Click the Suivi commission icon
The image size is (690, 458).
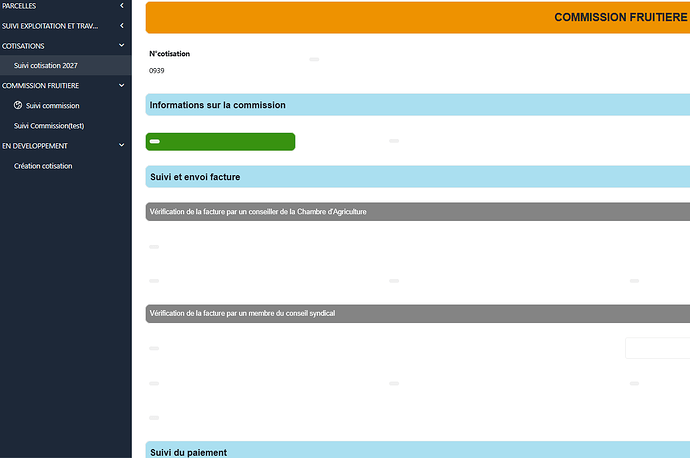[x=18, y=105]
